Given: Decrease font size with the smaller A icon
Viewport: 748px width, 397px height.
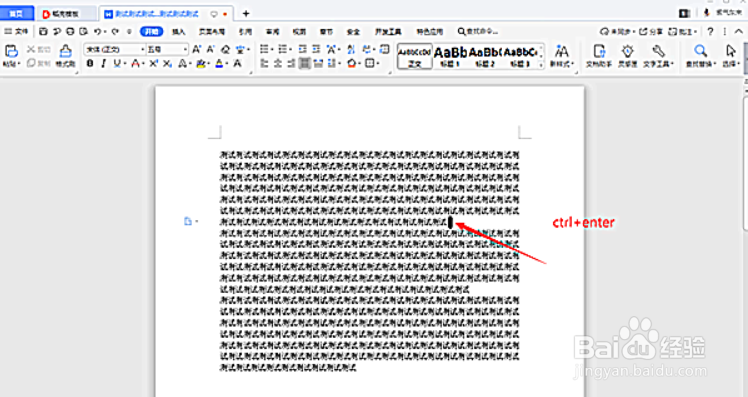Looking at the screenshot, I should (210, 49).
